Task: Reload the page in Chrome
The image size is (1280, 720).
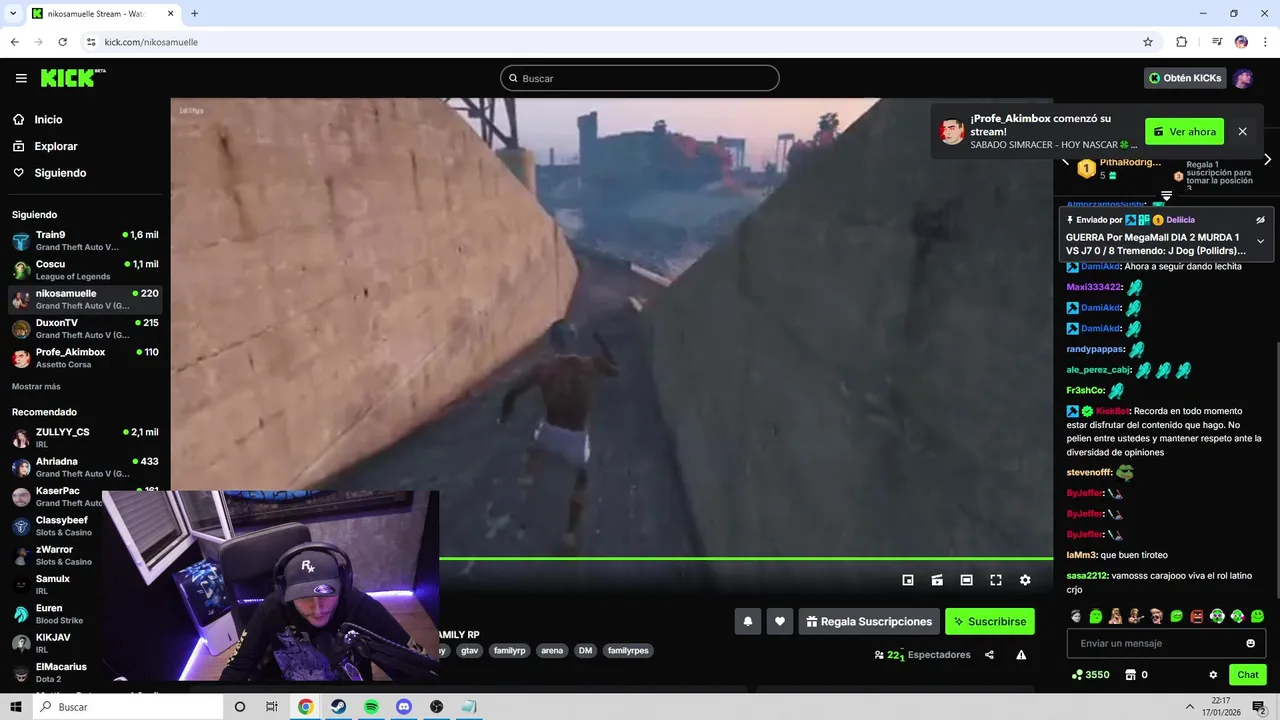Action: (x=62, y=42)
